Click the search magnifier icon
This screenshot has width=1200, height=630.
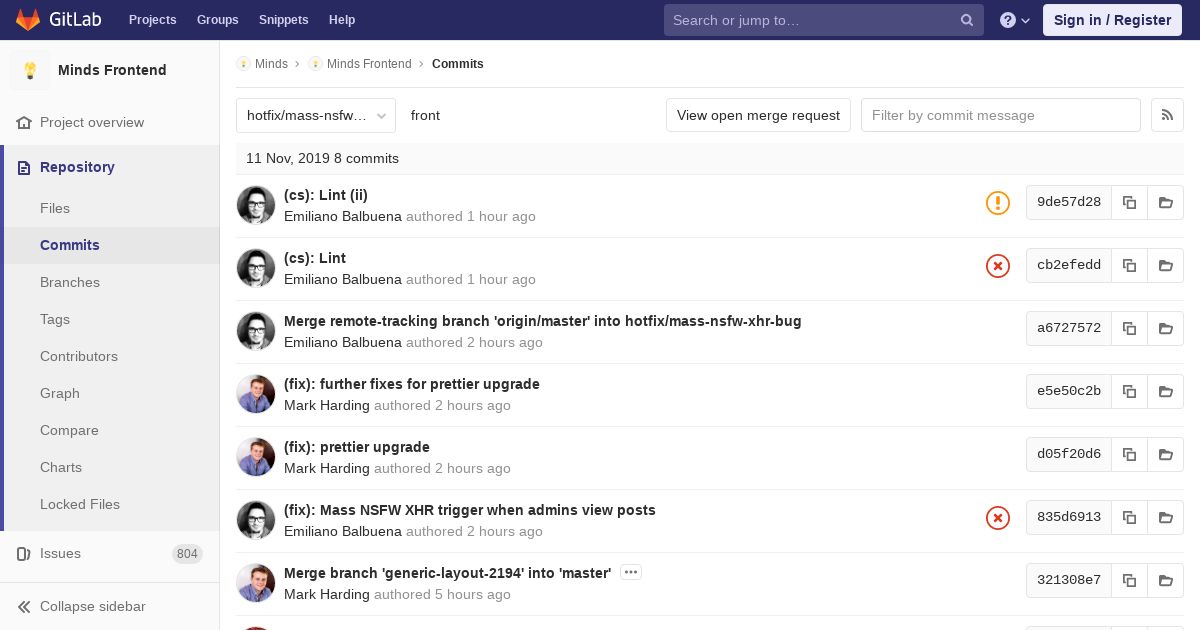(967, 20)
